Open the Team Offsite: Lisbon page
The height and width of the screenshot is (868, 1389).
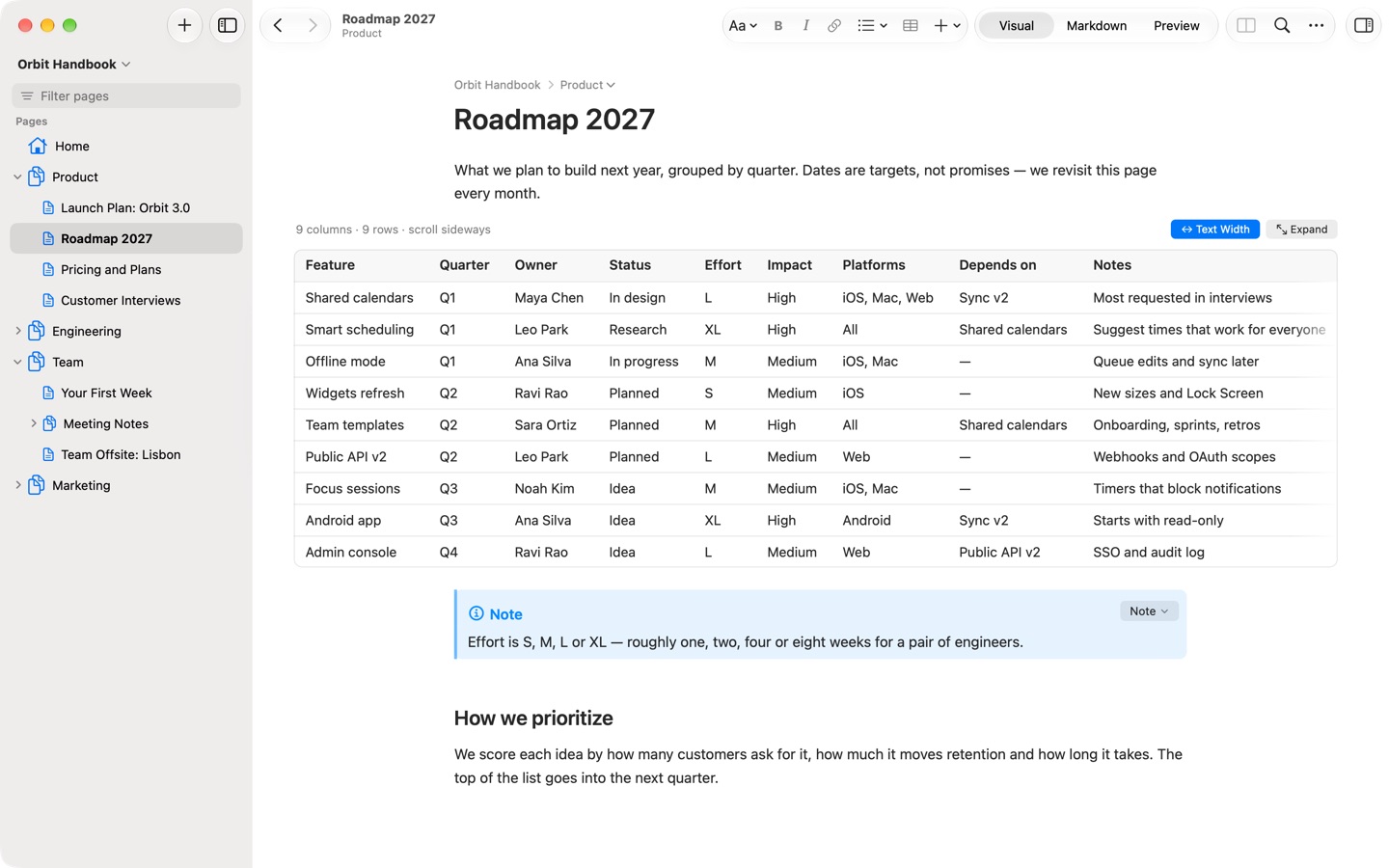click(126, 454)
